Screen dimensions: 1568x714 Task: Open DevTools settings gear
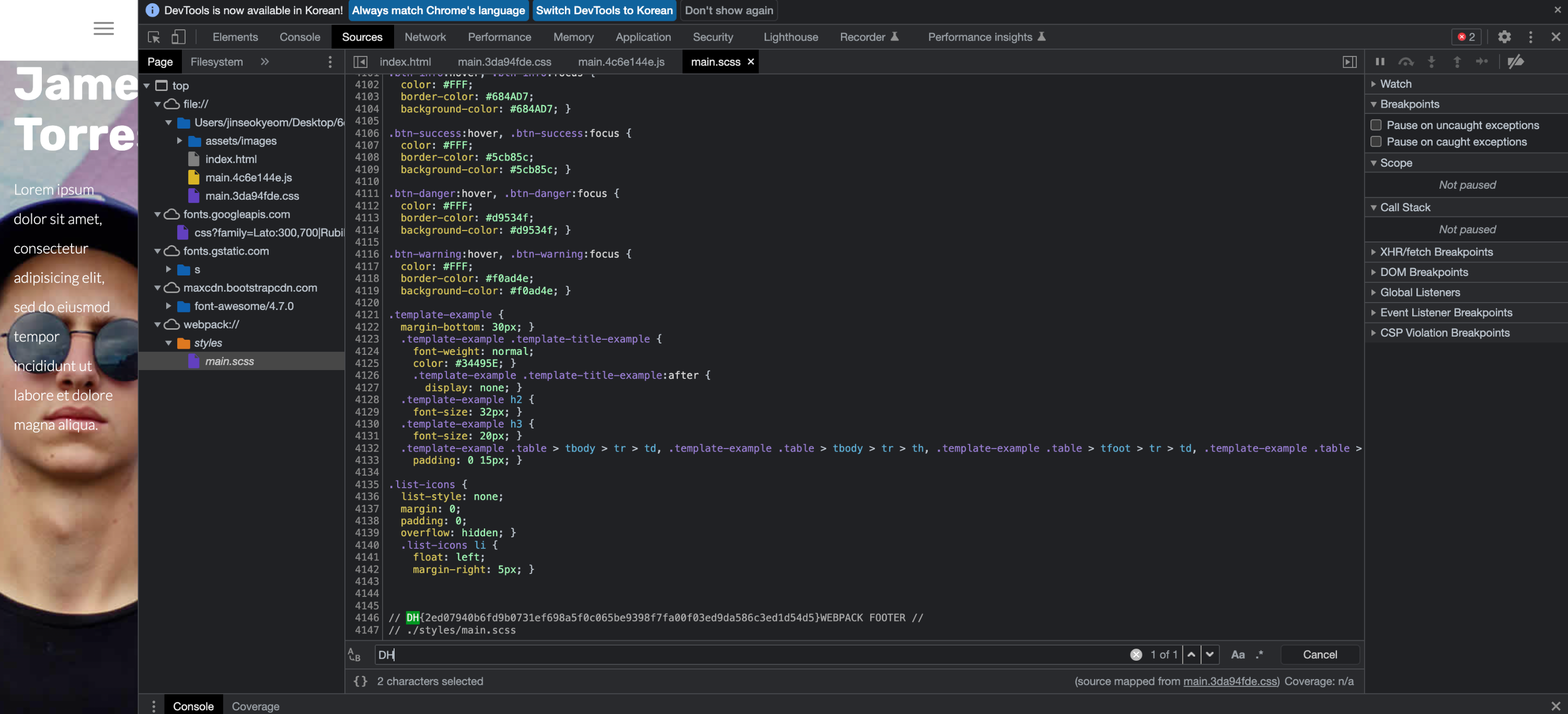[x=1504, y=37]
